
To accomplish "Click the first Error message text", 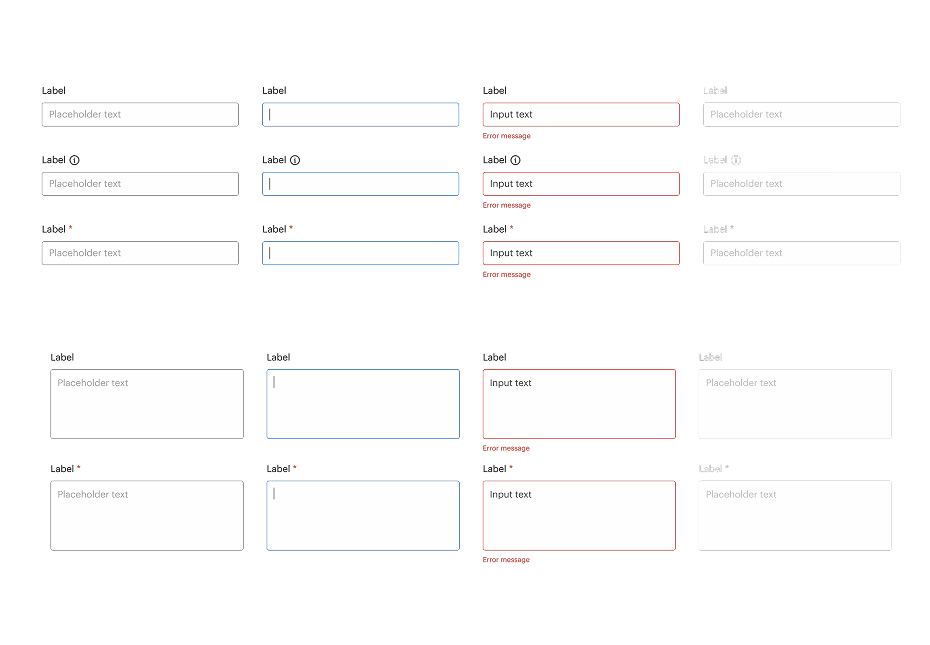I will click(x=507, y=135).
